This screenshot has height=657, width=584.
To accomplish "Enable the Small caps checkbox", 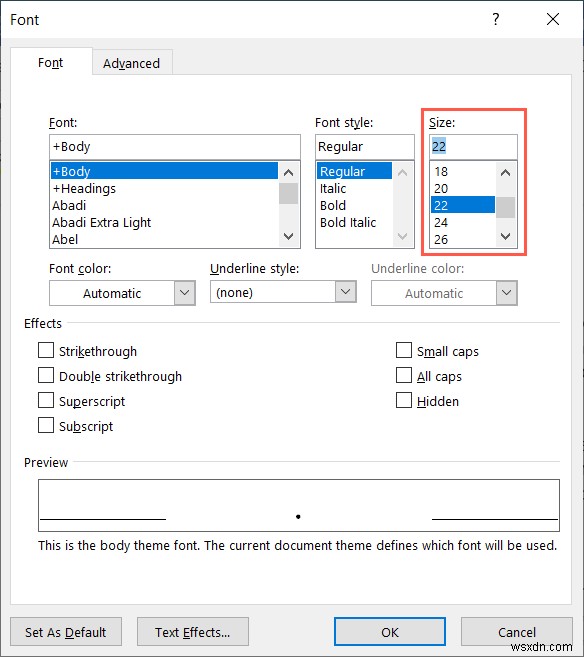I will click(x=404, y=350).
